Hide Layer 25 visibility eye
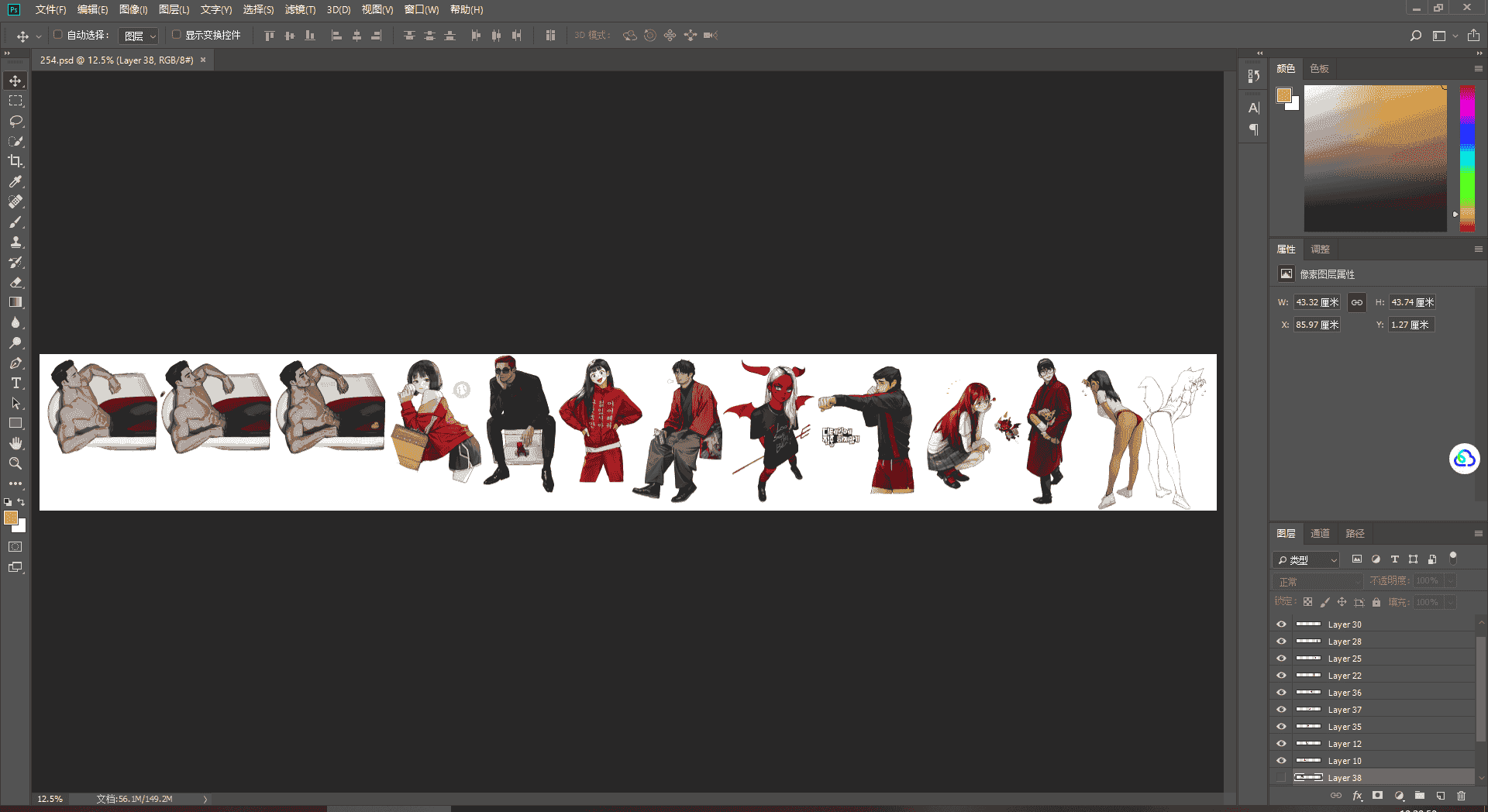 point(1281,659)
